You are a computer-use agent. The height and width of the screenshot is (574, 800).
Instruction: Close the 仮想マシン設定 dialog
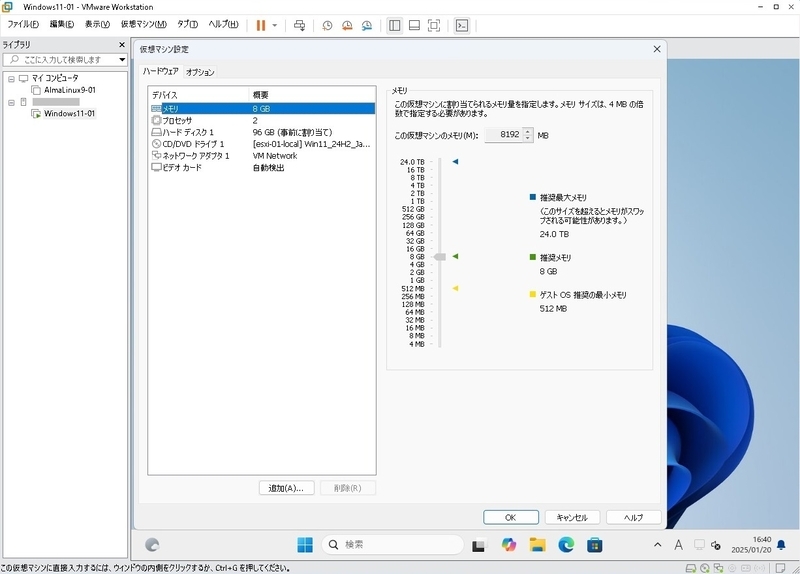[657, 49]
